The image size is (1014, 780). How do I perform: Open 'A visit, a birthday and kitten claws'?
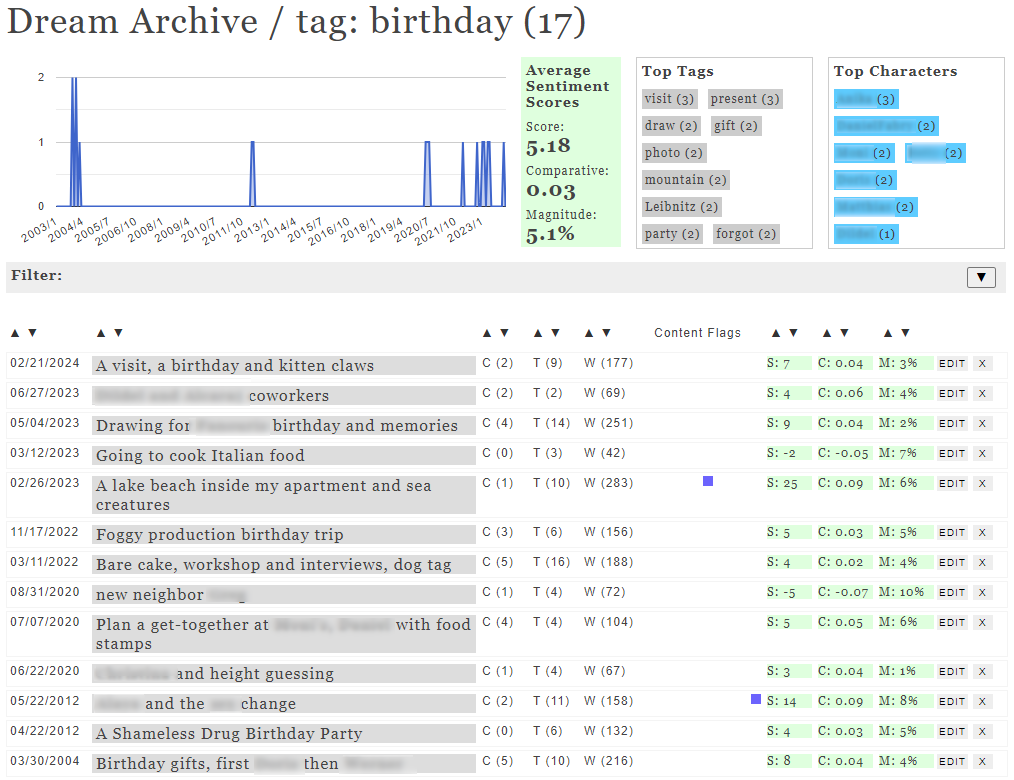[235, 366]
